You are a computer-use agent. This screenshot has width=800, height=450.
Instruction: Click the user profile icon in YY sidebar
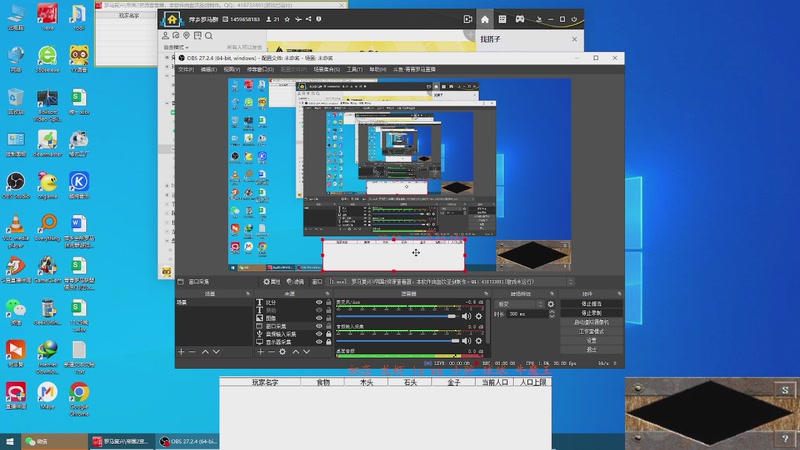165,36
